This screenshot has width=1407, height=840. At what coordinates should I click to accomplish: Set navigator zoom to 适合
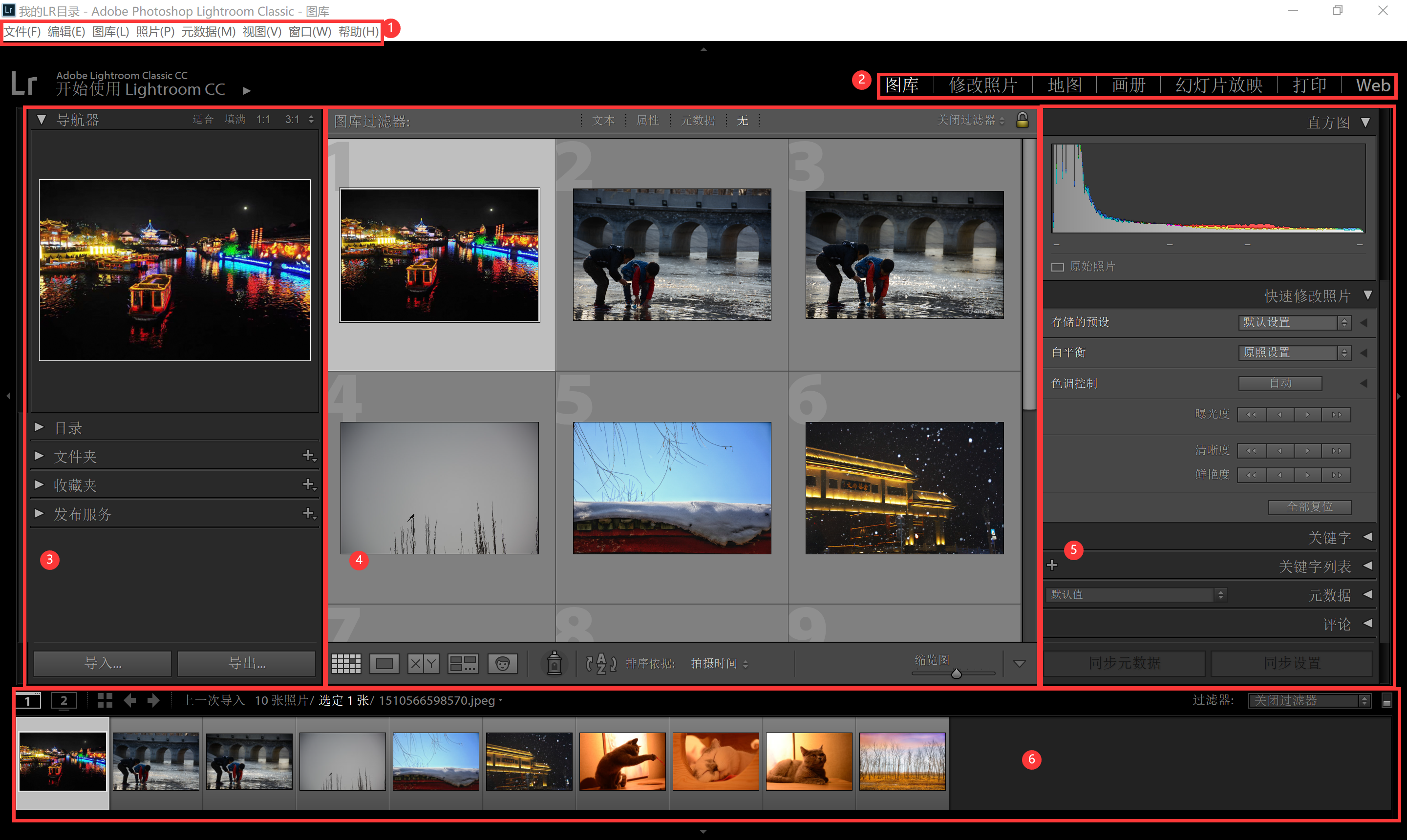[203, 120]
